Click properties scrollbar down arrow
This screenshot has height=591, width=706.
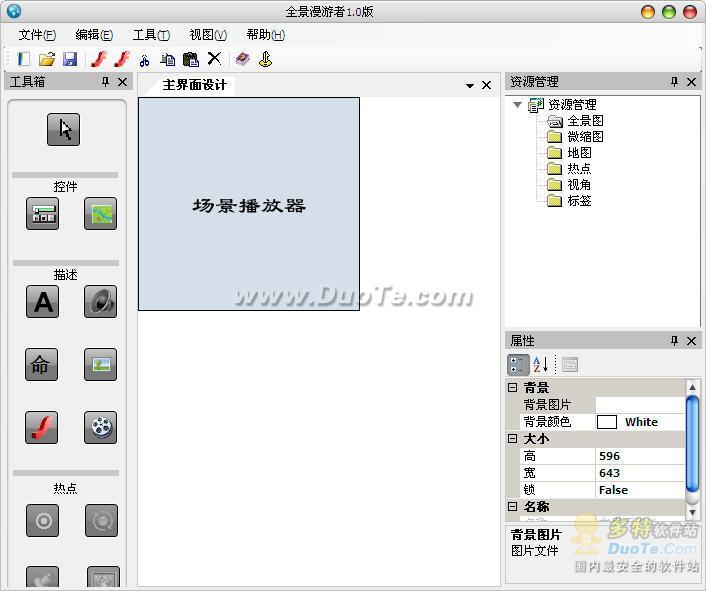692,512
